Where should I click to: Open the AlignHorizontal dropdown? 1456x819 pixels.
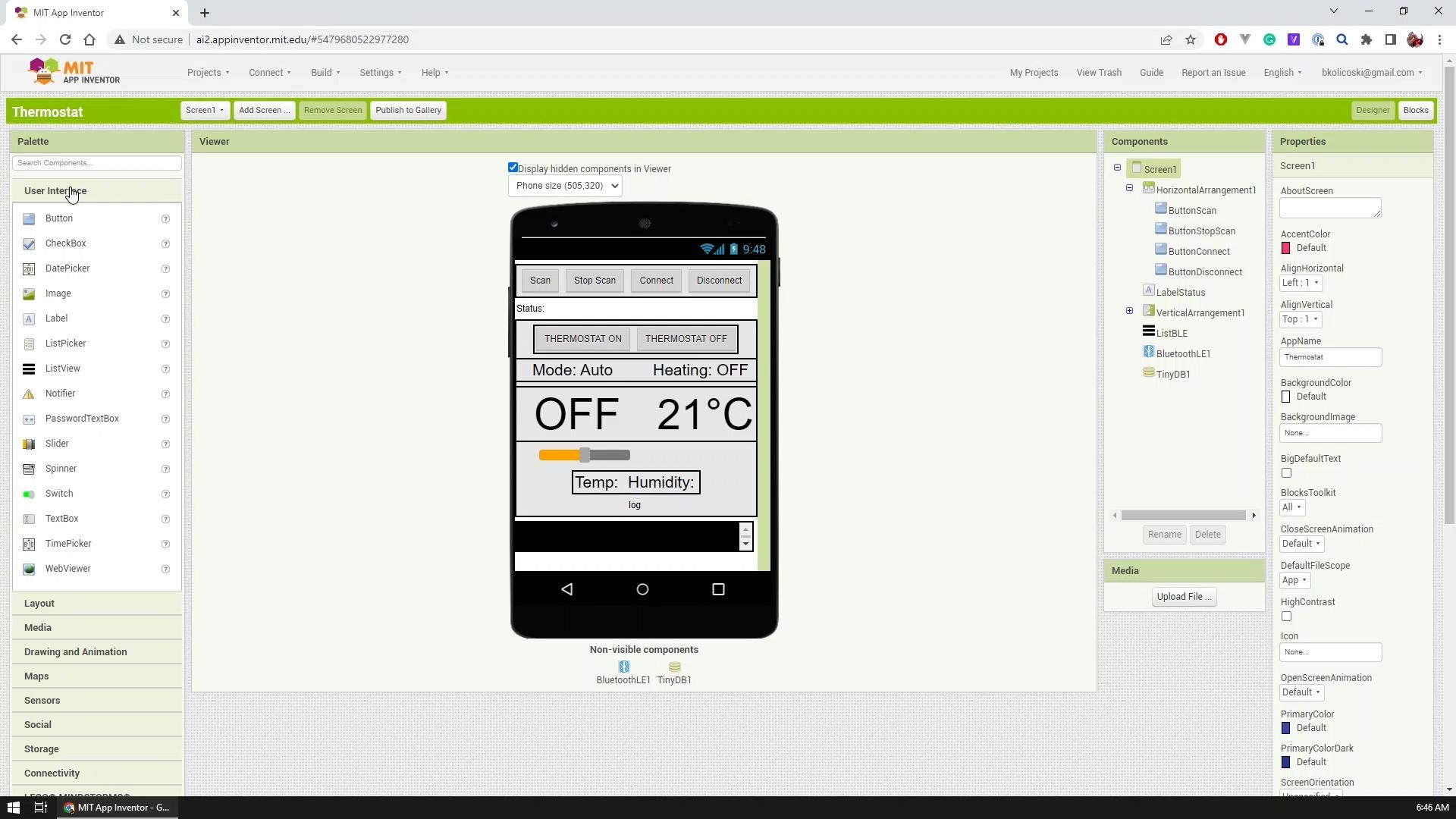pyautogui.click(x=1300, y=283)
